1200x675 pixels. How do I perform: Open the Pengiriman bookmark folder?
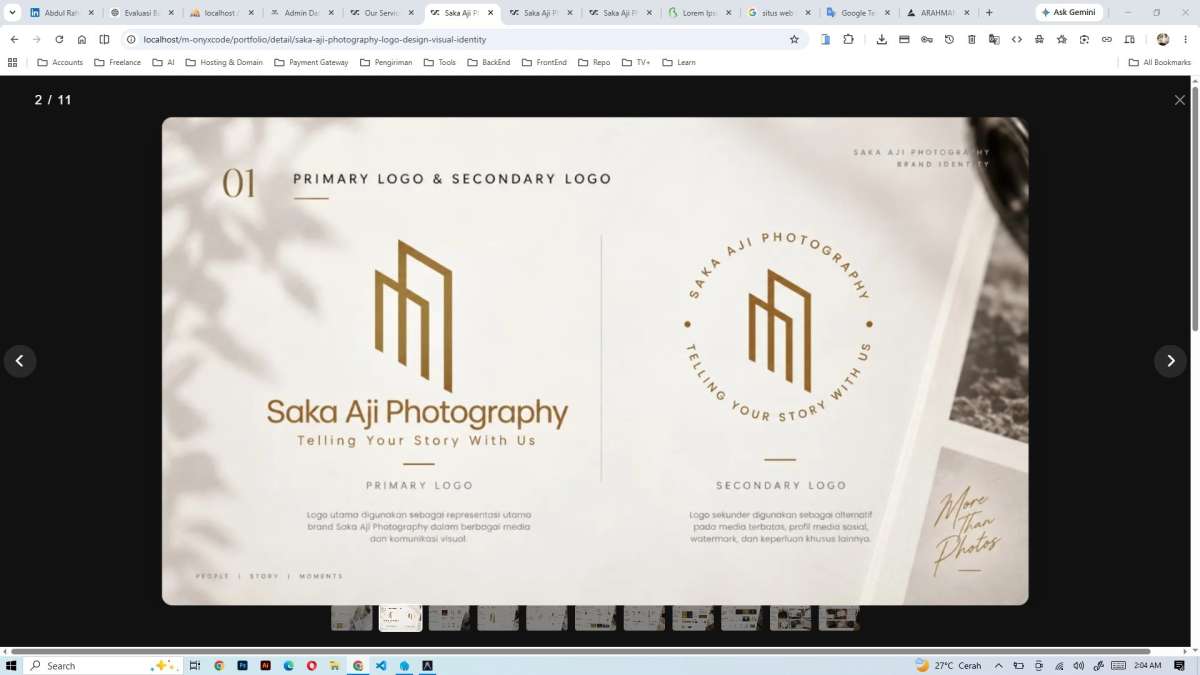386,62
